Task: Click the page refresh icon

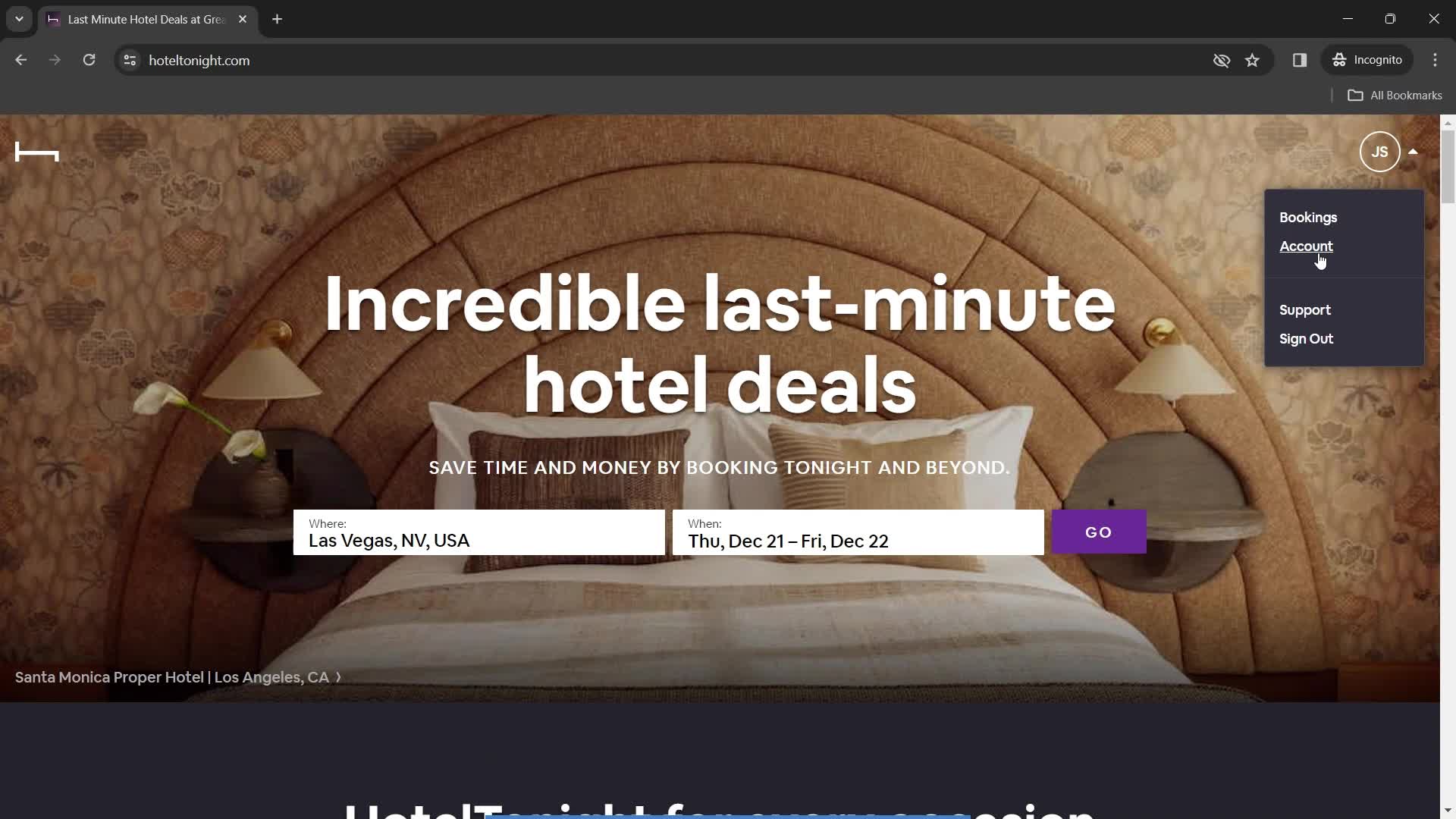Action: [89, 60]
